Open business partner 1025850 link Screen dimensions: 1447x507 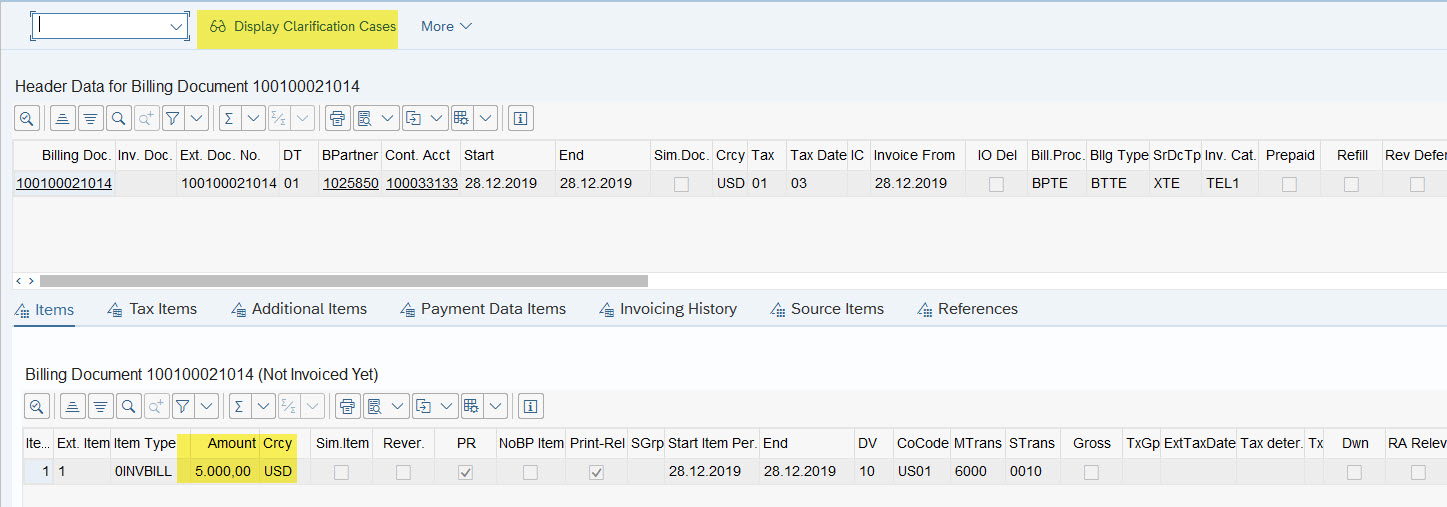click(x=349, y=184)
